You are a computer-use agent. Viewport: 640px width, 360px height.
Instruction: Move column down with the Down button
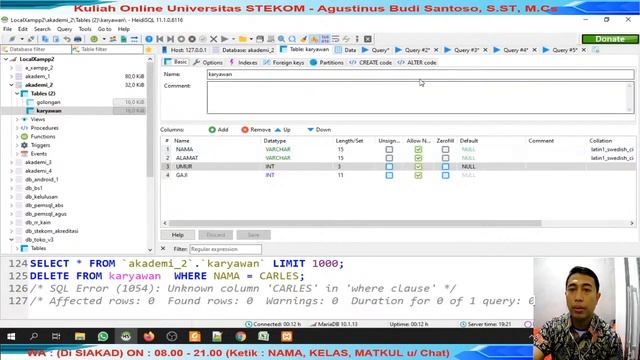319,130
